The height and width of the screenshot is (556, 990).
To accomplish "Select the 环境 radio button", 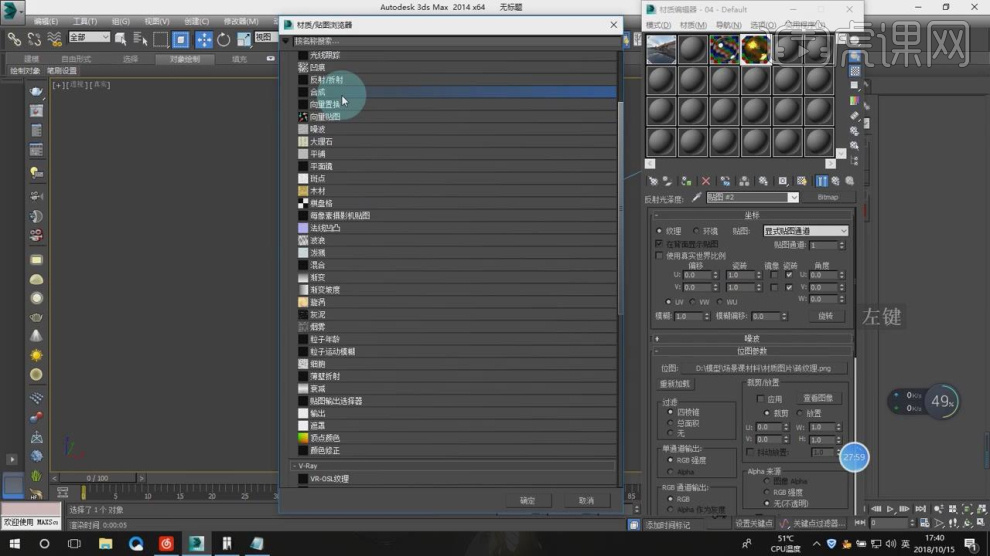I will (696, 231).
